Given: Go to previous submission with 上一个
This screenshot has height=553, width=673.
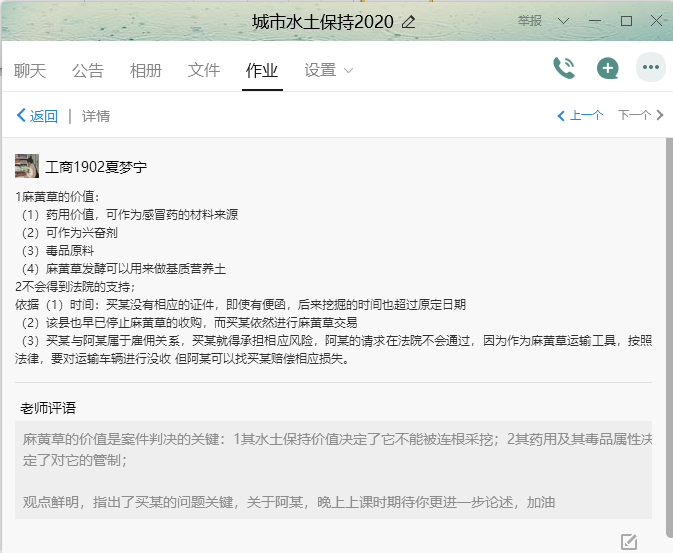Looking at the screenshot, I should [580, 116].
